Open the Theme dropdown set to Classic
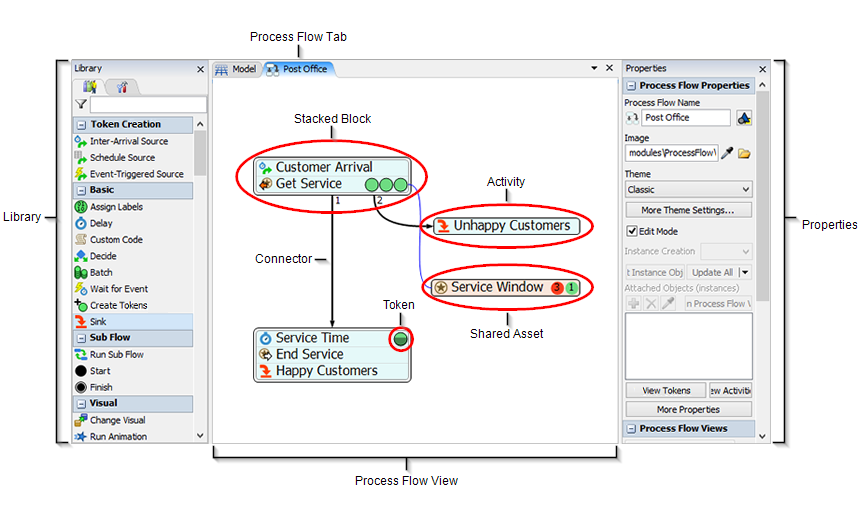This screenshot has width=861, height=522. pos(688,189)
